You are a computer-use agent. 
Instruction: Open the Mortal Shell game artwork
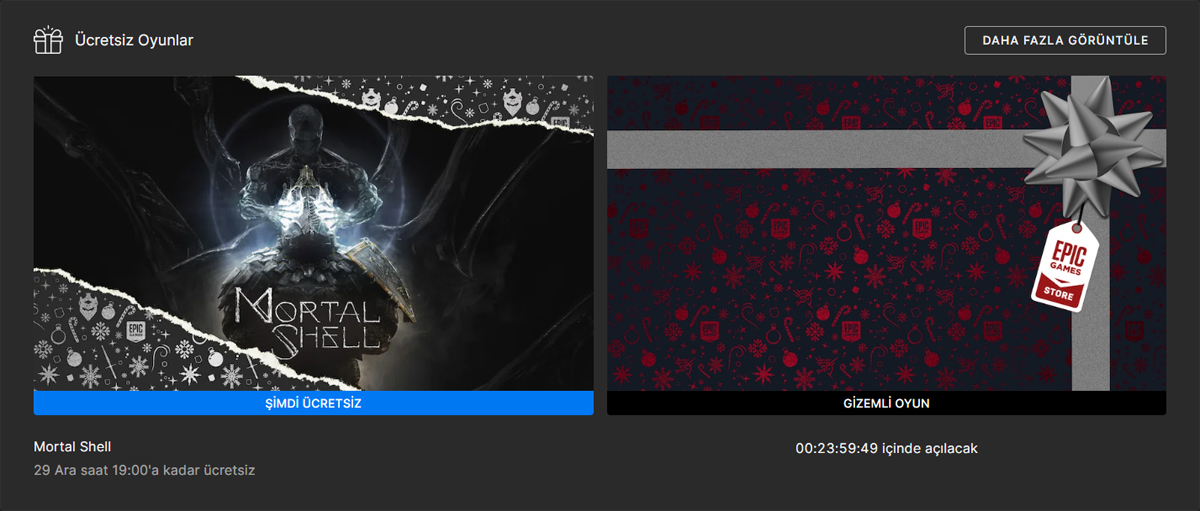[313, 233]
